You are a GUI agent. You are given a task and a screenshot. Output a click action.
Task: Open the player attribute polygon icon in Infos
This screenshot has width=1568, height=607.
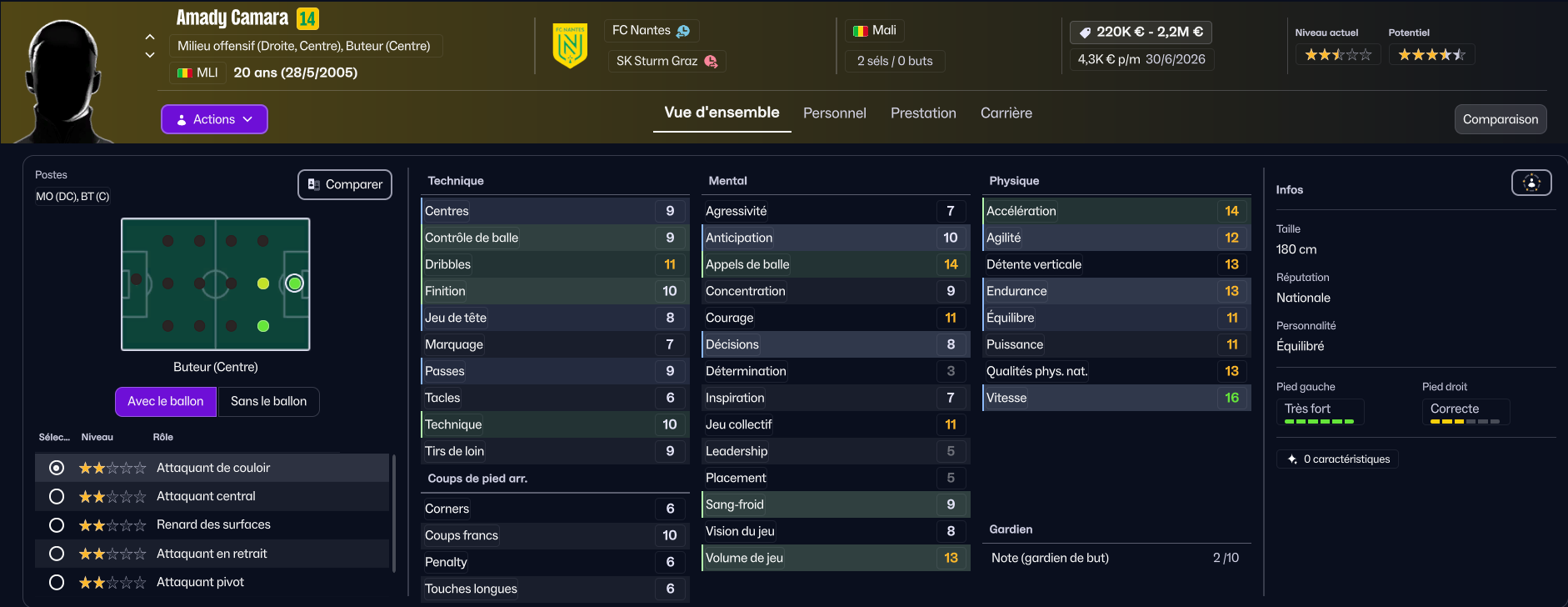tap(1531, 183)
